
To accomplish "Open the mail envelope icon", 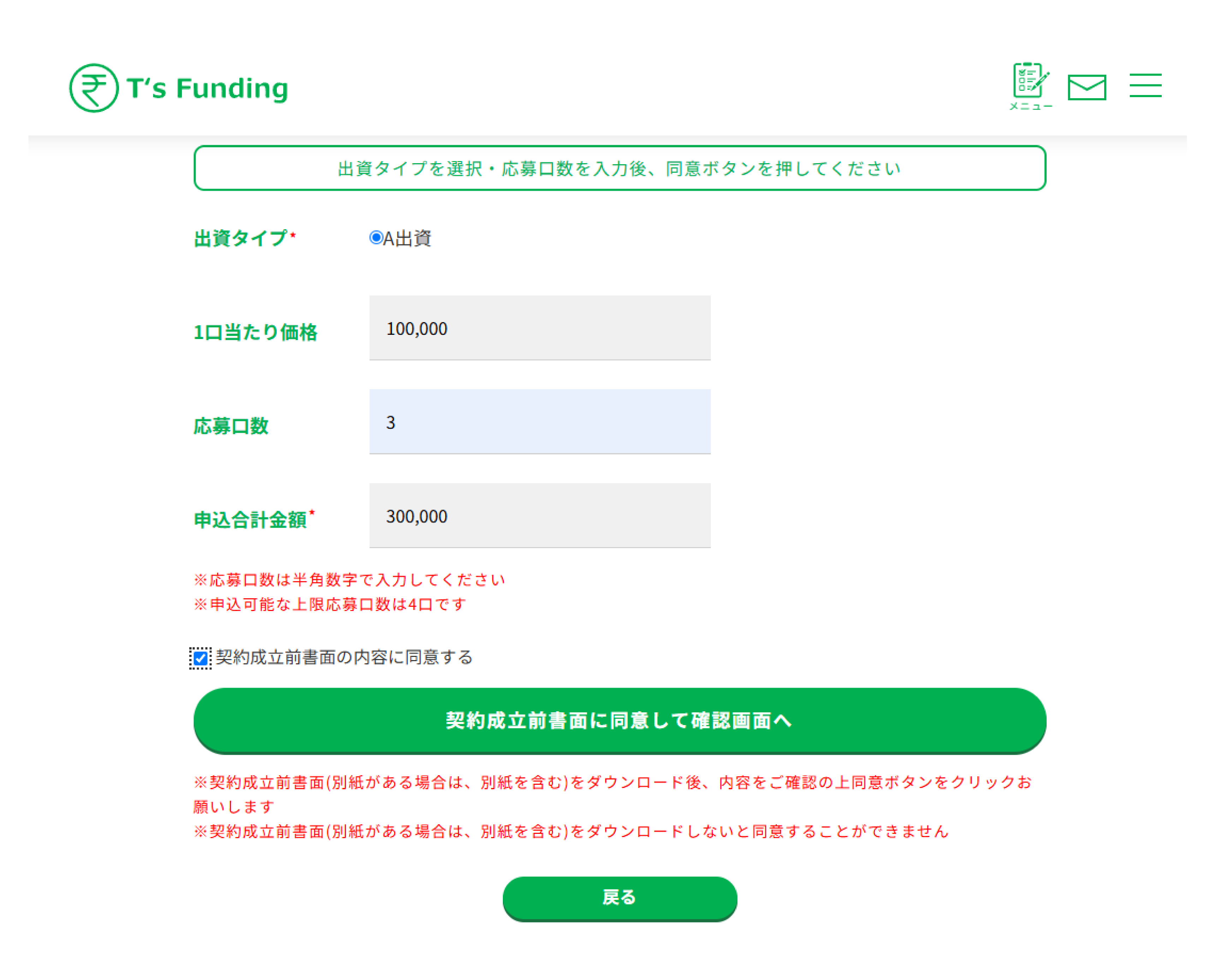I will coord(1087,87).
